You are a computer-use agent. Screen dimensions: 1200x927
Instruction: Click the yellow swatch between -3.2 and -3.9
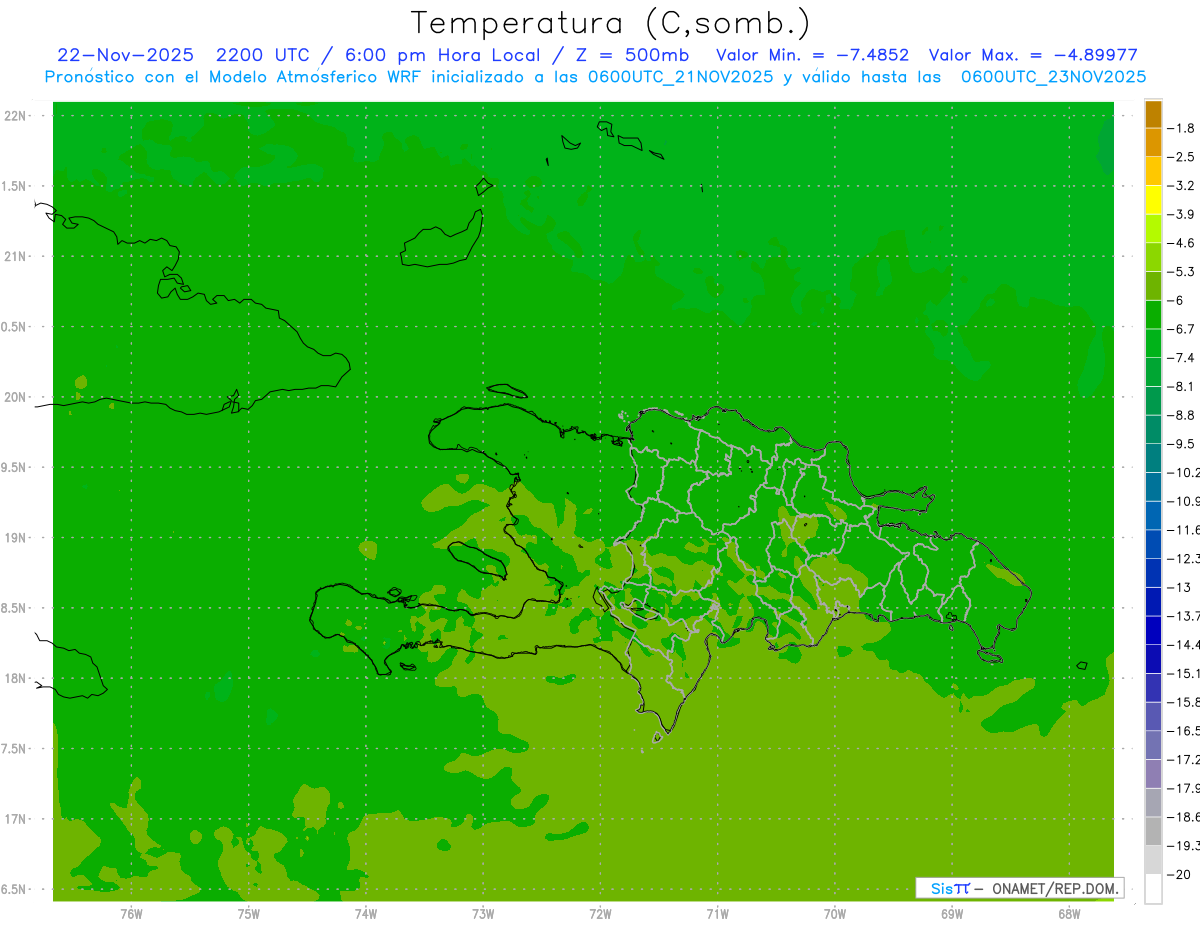coord(1153,200)
